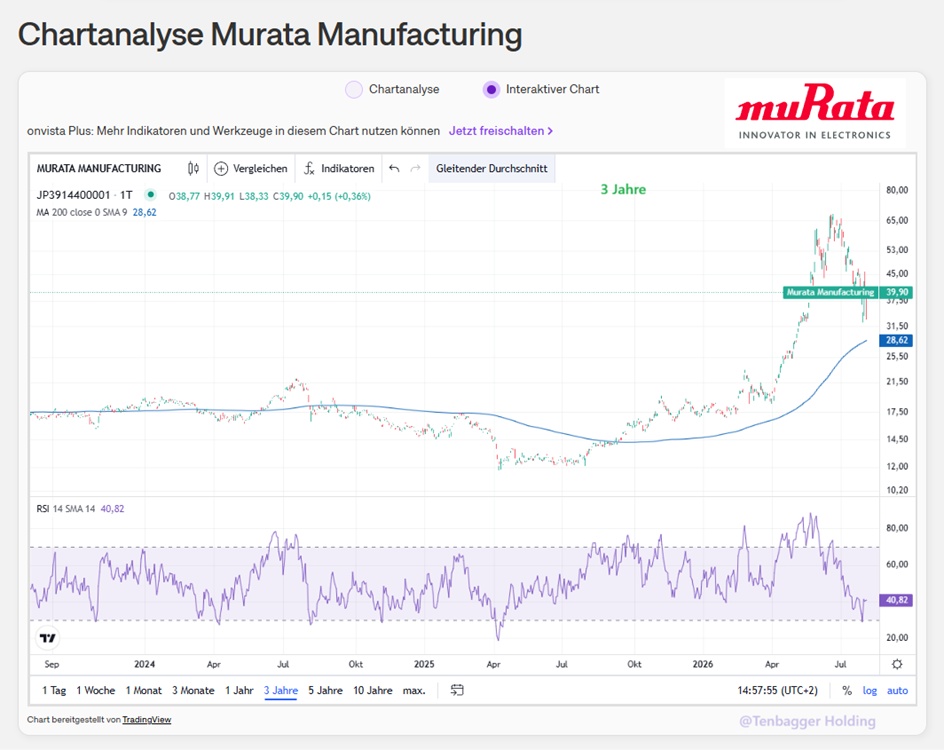
Task: Toggle percent scale mode
Action: (x=847, y=690)
